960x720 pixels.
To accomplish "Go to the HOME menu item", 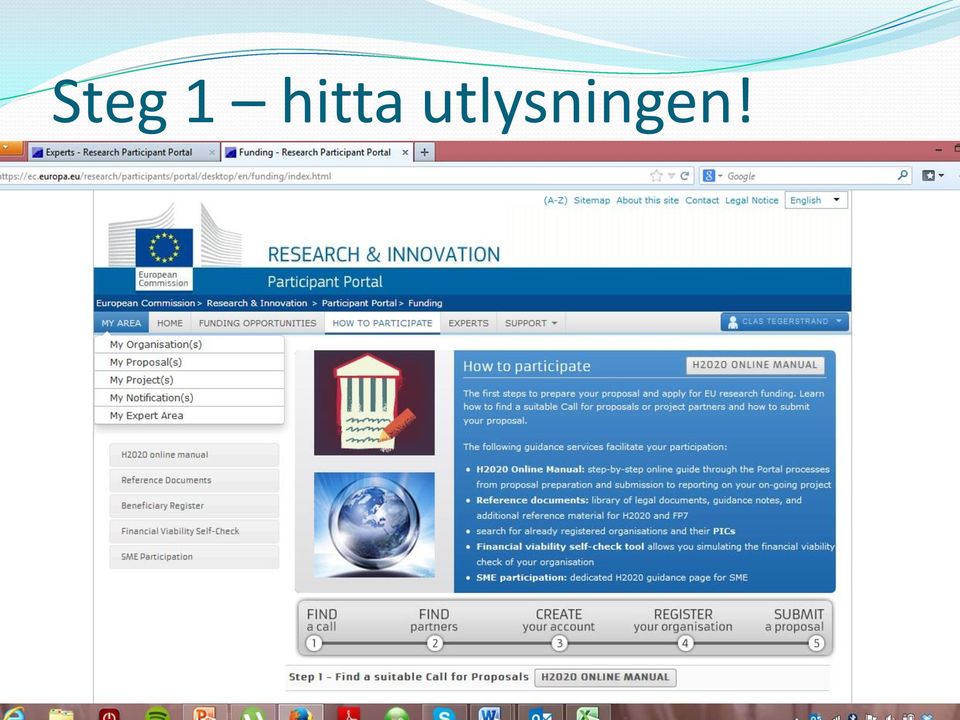I will coord(170,323).
